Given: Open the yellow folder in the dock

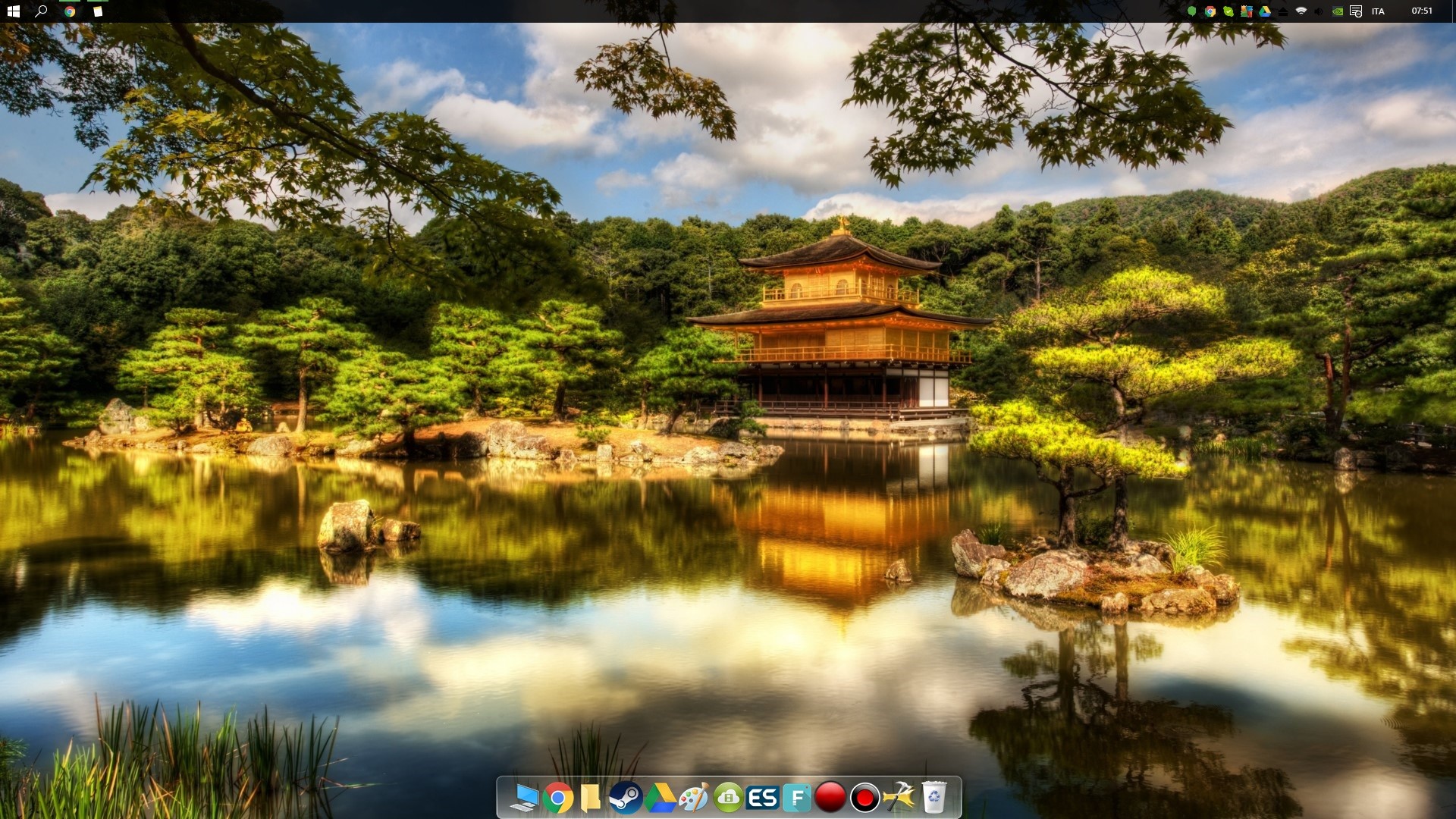Looking at the screenshot, I should coord(590,798).
